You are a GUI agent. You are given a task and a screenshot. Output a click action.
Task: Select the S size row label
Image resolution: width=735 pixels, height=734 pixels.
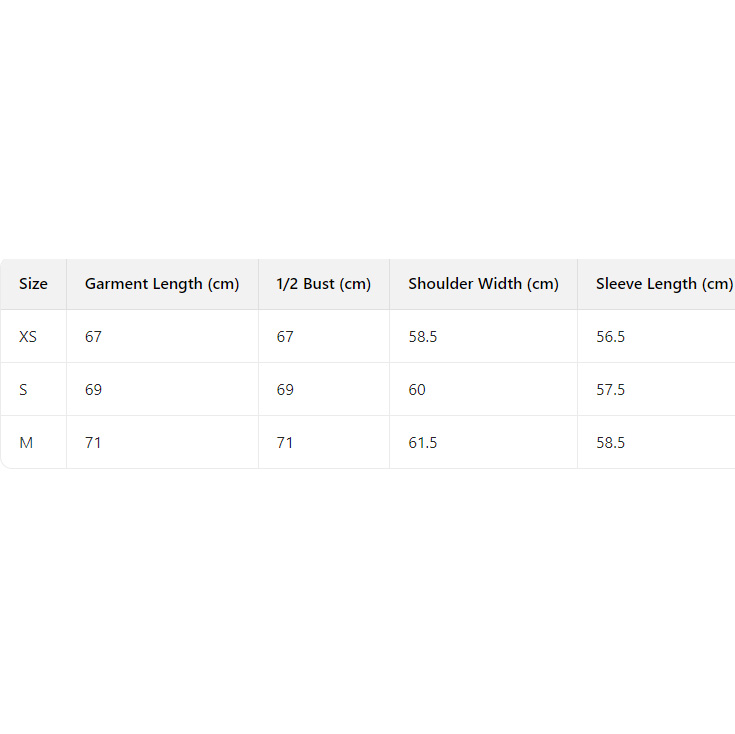pos(24,390)
